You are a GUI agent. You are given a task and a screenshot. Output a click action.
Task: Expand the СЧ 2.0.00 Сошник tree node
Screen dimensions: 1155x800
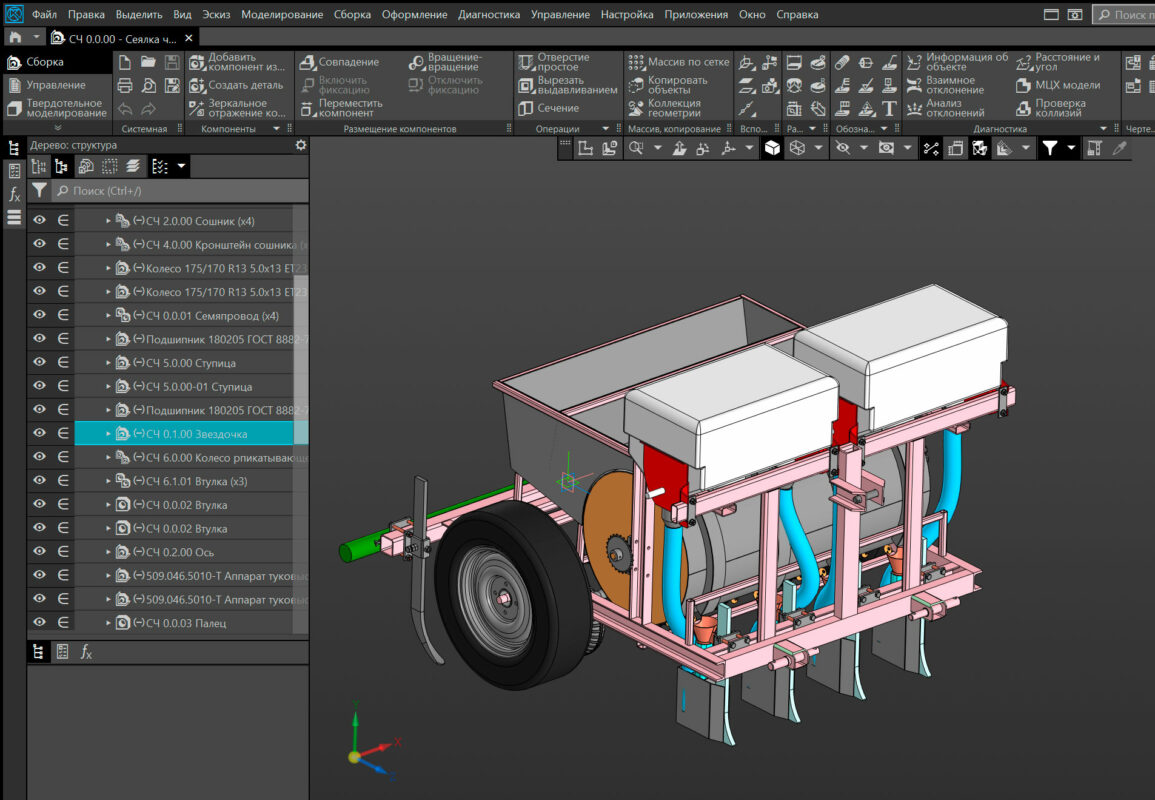[x=108, y=220]
